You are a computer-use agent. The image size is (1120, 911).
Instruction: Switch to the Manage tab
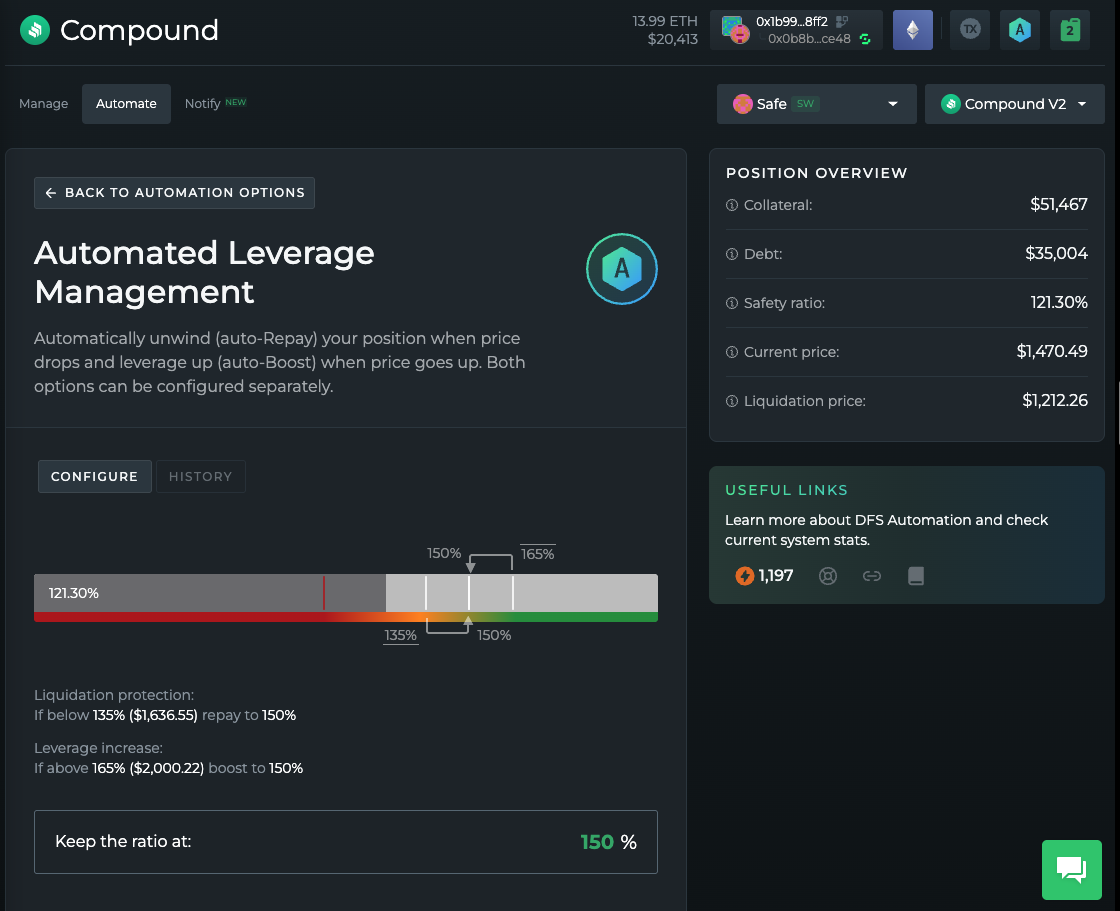pyautogui.click(x=44, y=104)
